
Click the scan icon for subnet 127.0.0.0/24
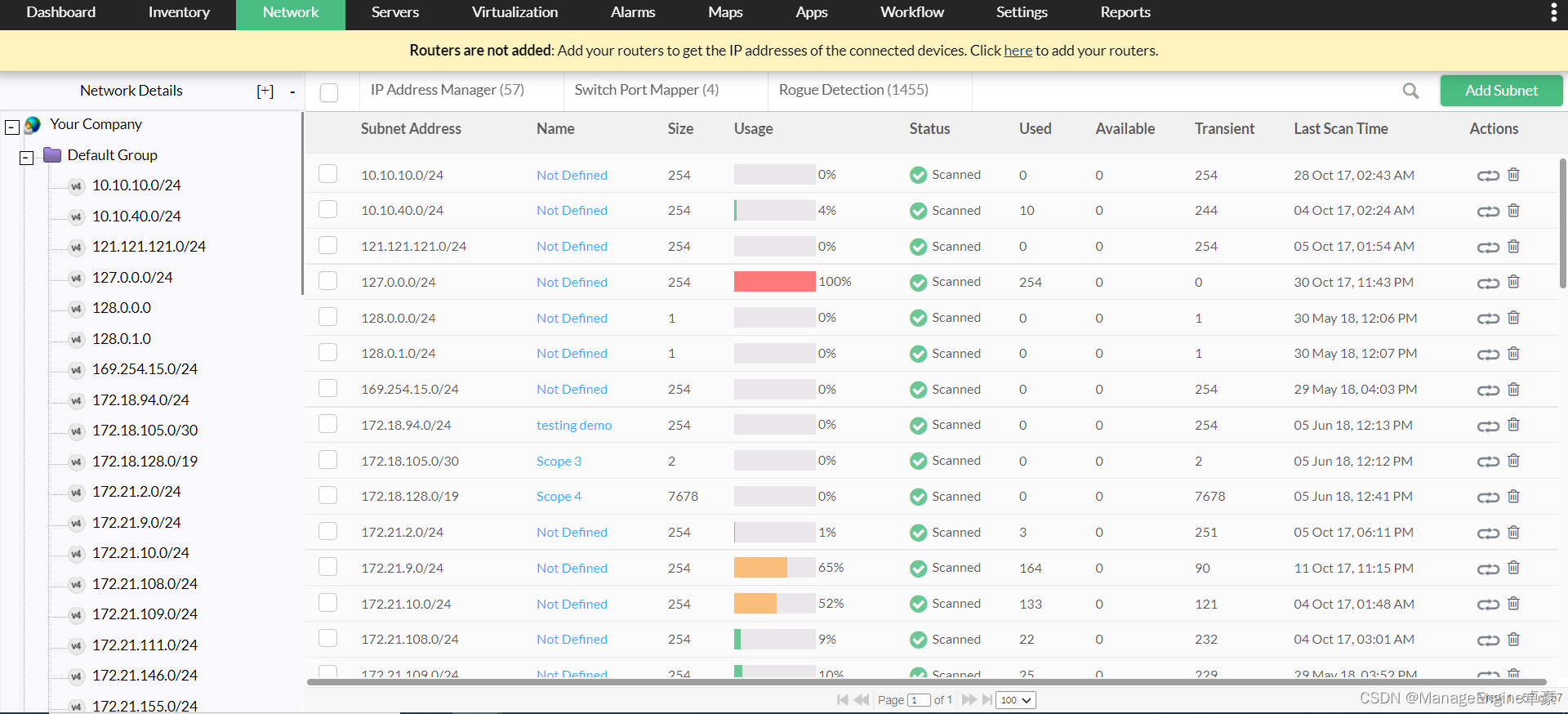(x=1488, y=283)
